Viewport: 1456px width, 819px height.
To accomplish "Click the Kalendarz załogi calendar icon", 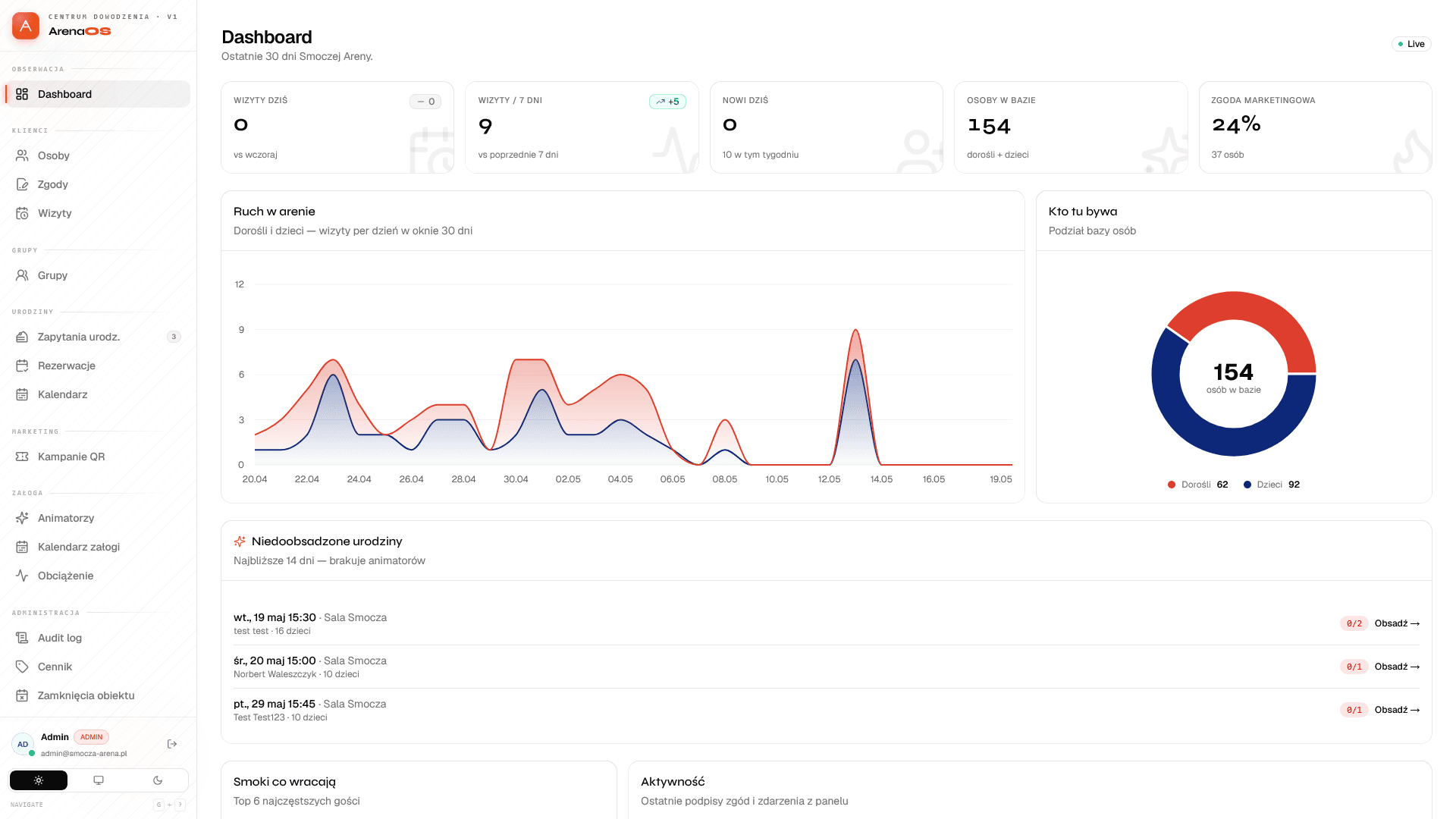I will pyautogui.click(x=22, y=547).
